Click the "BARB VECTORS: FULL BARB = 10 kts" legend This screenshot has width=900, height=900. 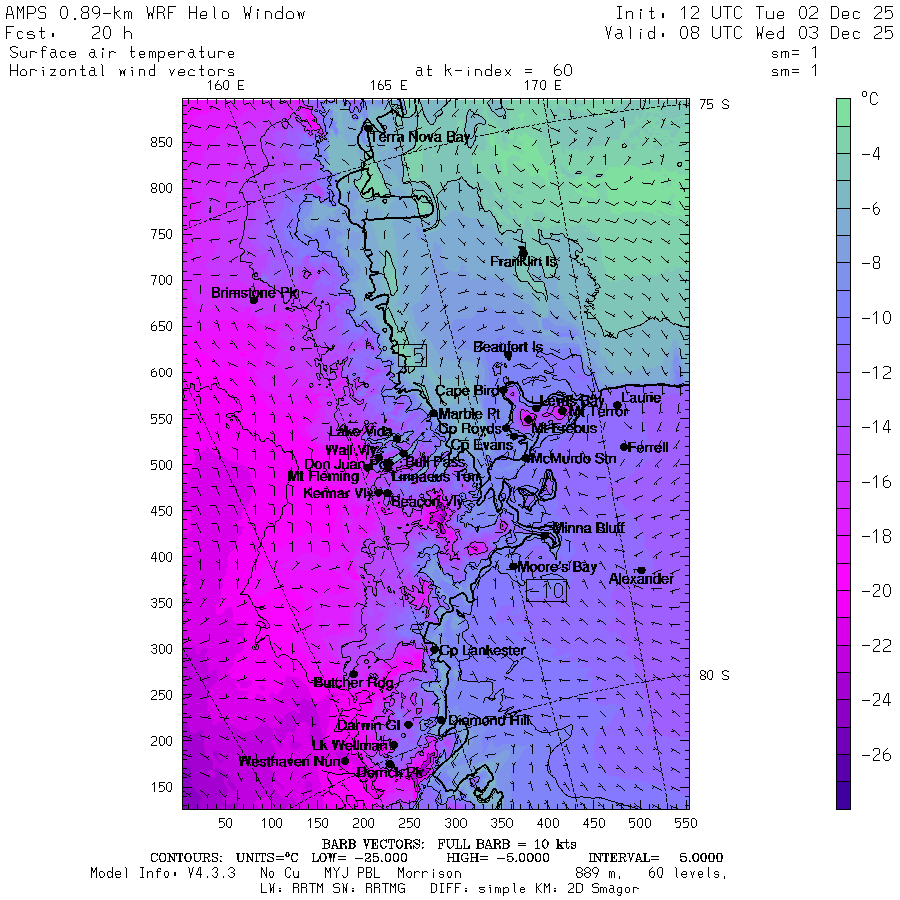coord(449,844)
